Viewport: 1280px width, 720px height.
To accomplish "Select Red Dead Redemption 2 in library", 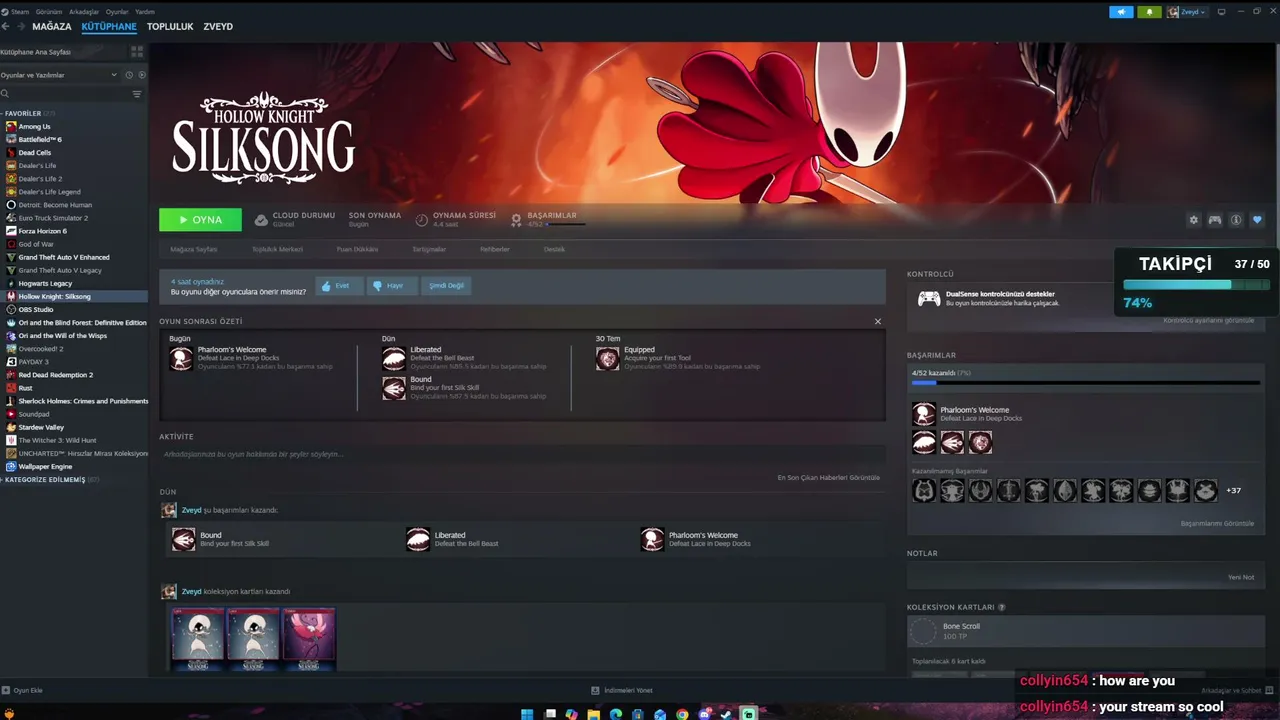I will [55, 375].
